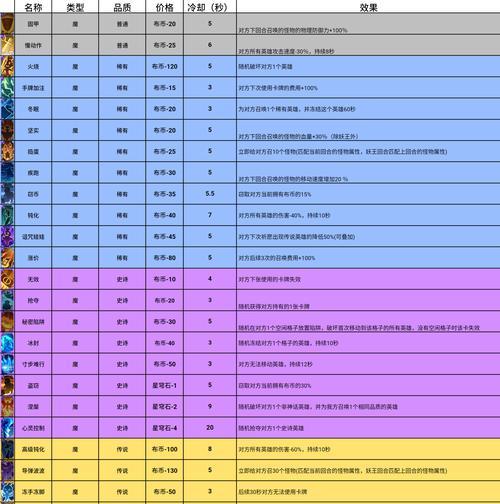Click the 冻手冻脚 name cell
The height and width of the screenshot is (504, 500).
(33, 492)
